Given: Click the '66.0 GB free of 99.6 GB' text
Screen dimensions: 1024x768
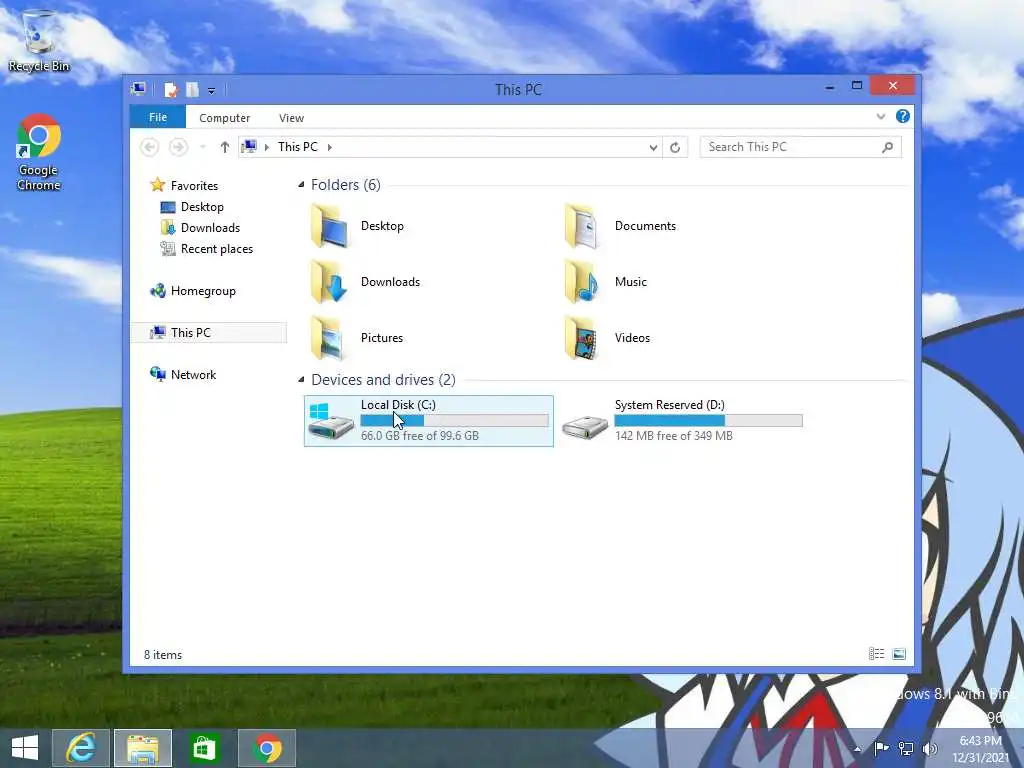Looking at the screenshot, I should (x=420, y=436).
